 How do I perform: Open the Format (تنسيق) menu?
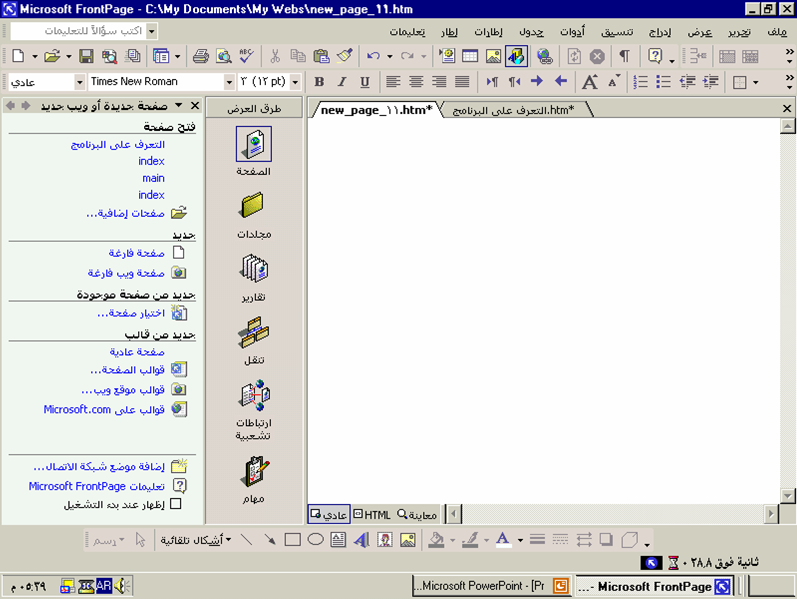pyautogui.click(x=617, y=32)
